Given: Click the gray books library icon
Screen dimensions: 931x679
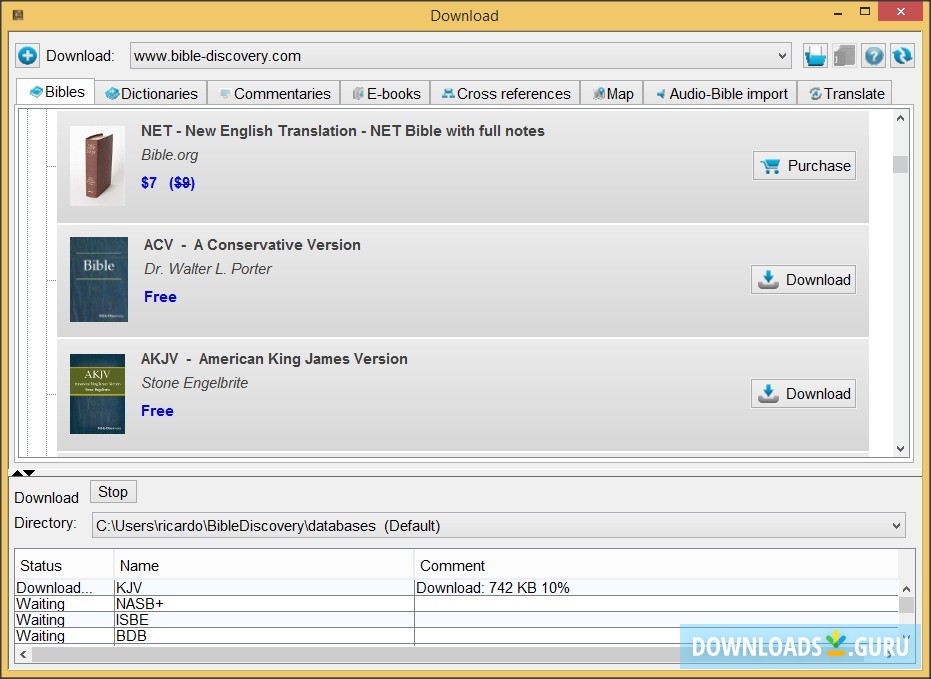Looking at the screenshot, I should pos(844,56).
